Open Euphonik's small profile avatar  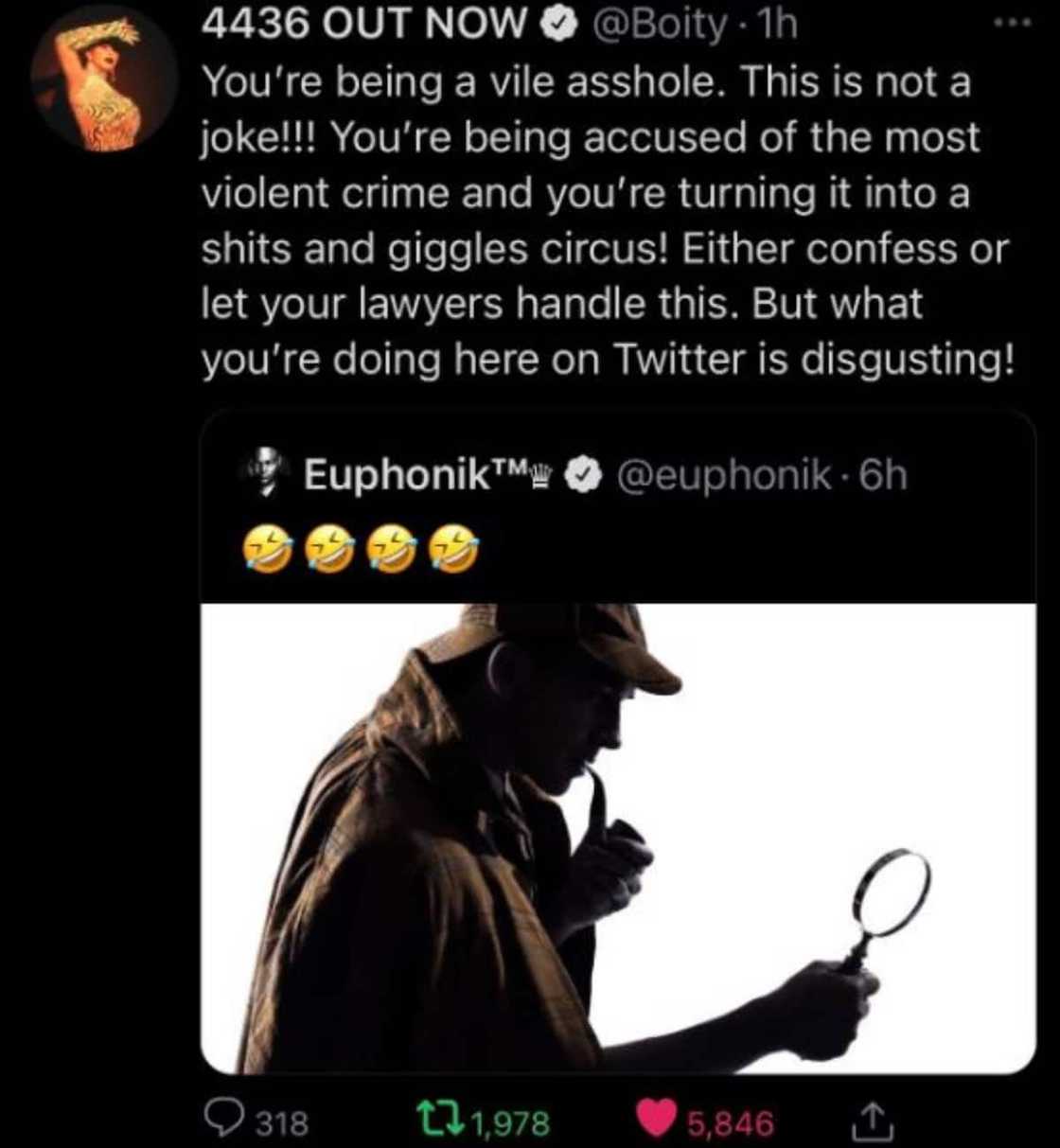pyautogui.click(x=267, y=472)
